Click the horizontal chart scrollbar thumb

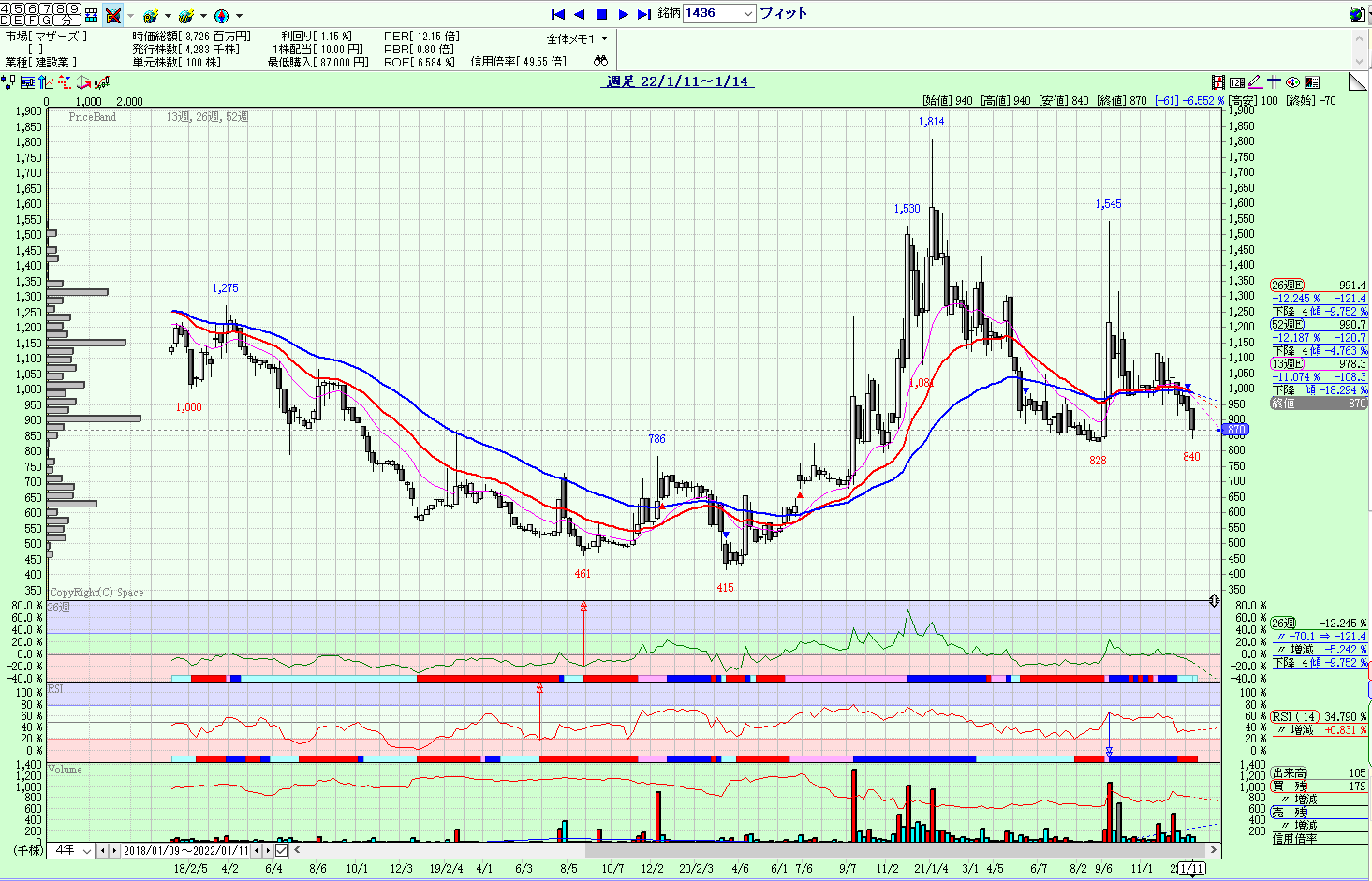[x=895, y=850]
